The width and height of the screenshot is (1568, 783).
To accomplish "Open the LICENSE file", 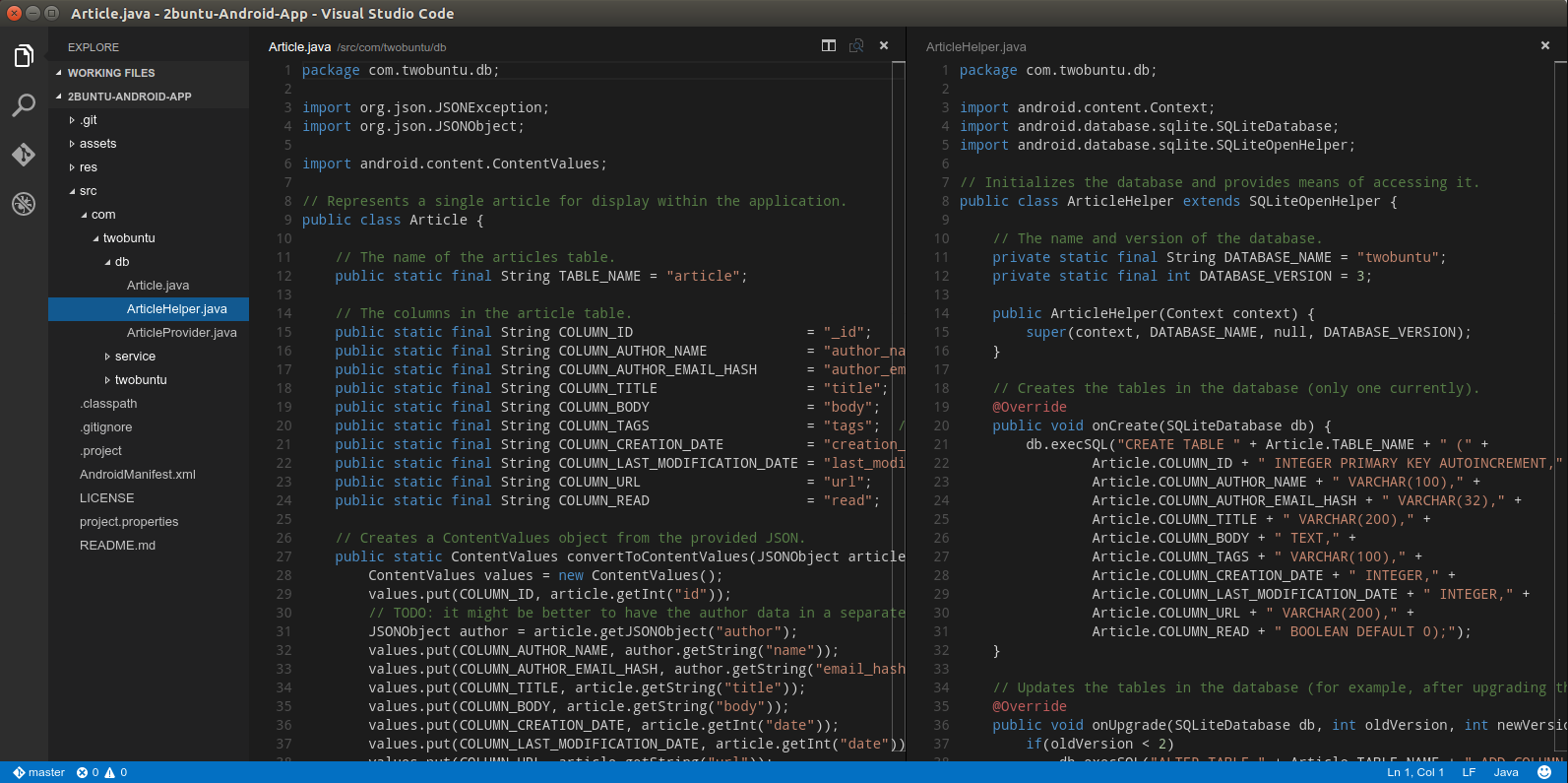I will tap(149, 498).
